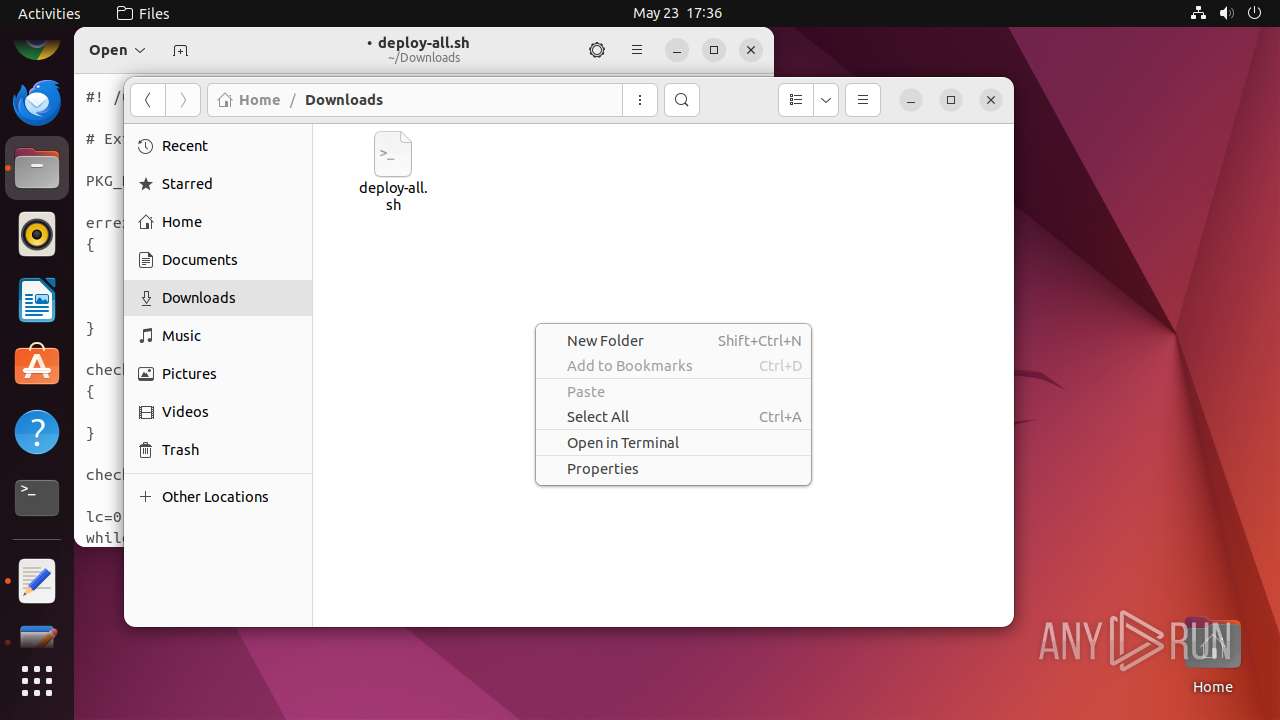Open Pictures in the sidebar
This screenshot has height=720, width=1280.
(x=218, y=374)
